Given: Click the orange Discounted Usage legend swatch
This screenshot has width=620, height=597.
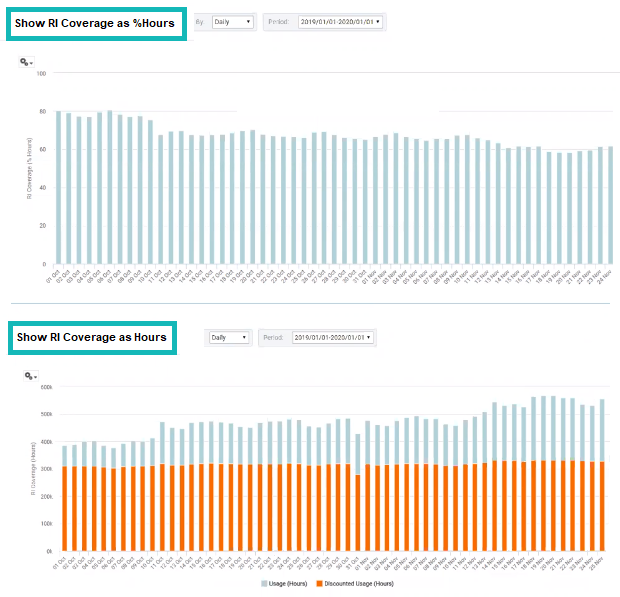Looking at the screenshot, I should (x=320, y=582).
